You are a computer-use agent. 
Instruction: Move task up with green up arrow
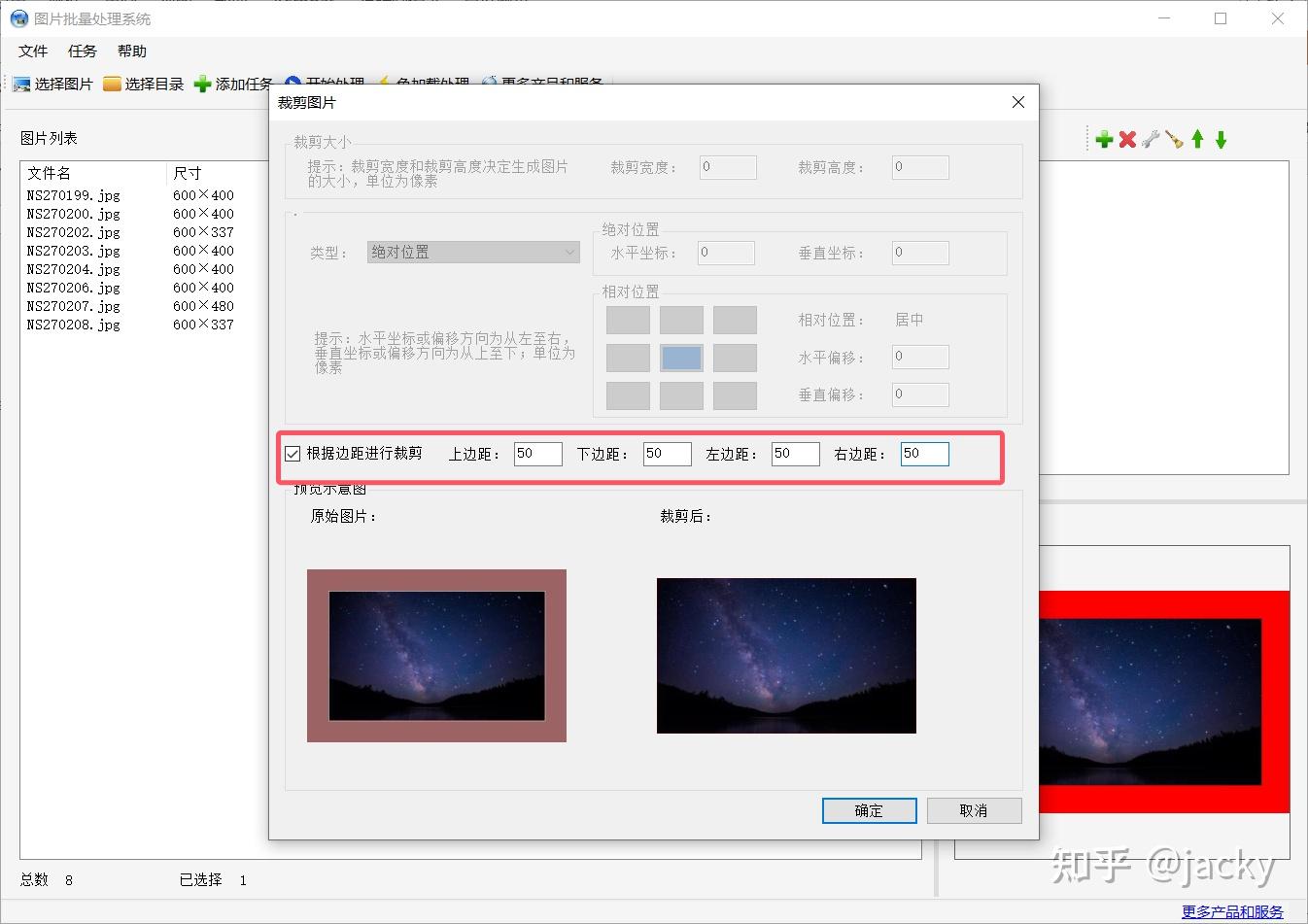pyautogui.click(x=1198, y=138)
